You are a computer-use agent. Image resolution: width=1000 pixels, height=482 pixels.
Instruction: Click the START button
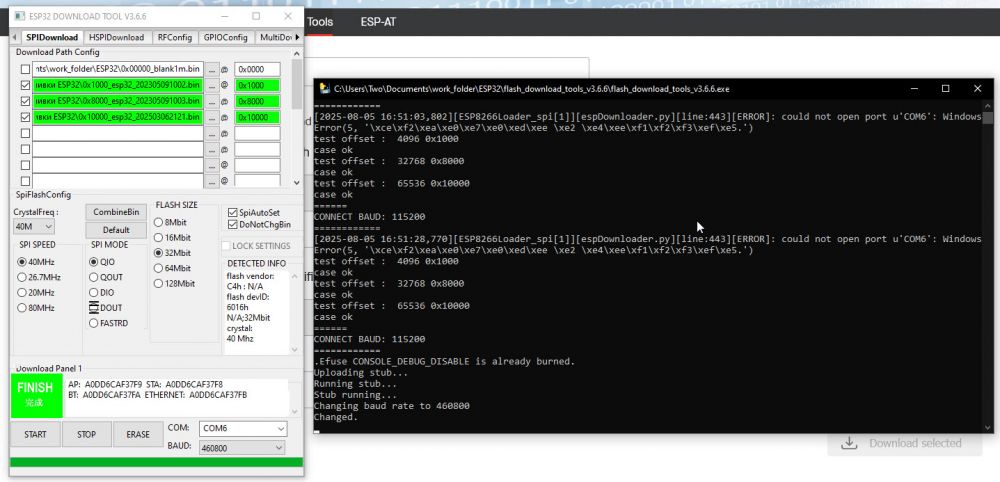[x=35, y=434]
